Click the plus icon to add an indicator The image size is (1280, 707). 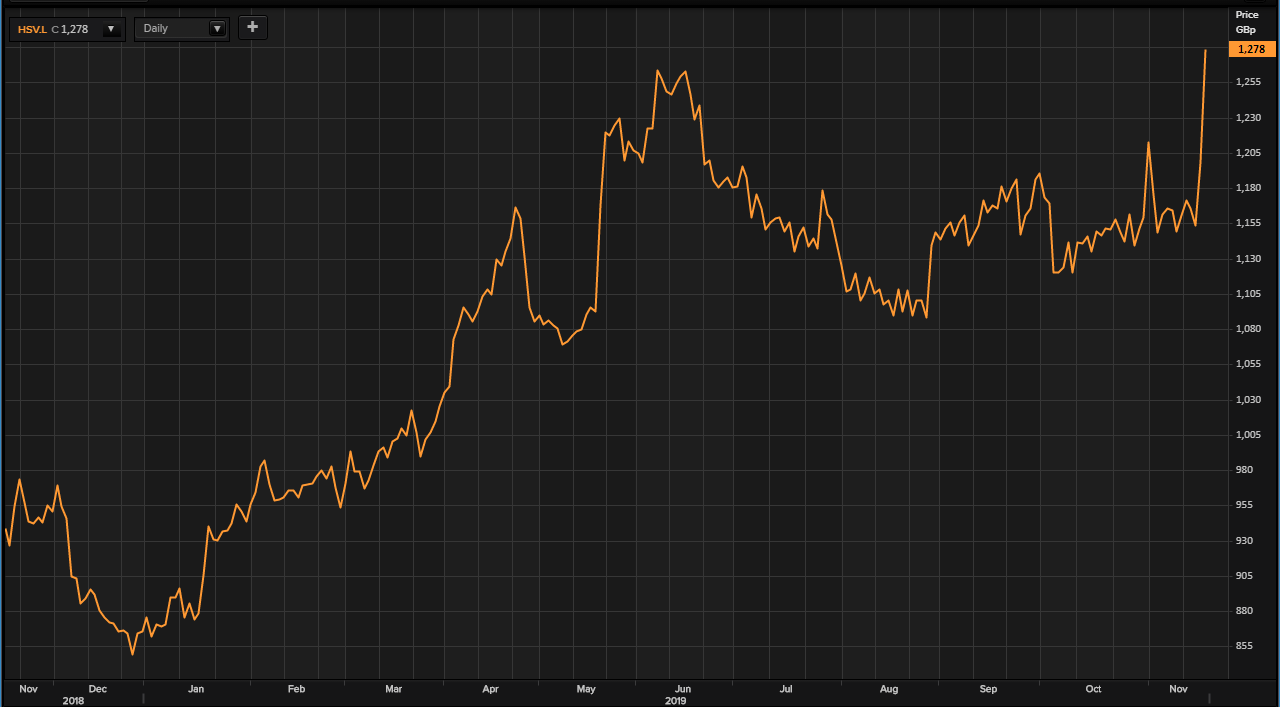point(252,28)
